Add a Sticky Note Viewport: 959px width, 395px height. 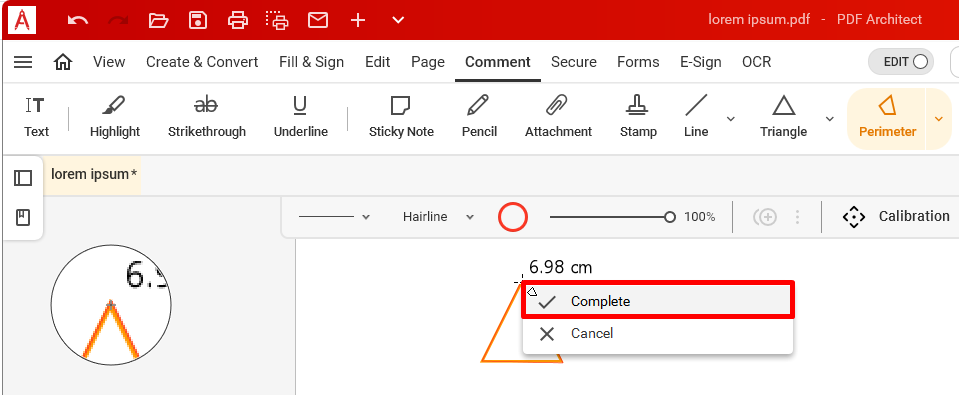click(x=401, y=117)
